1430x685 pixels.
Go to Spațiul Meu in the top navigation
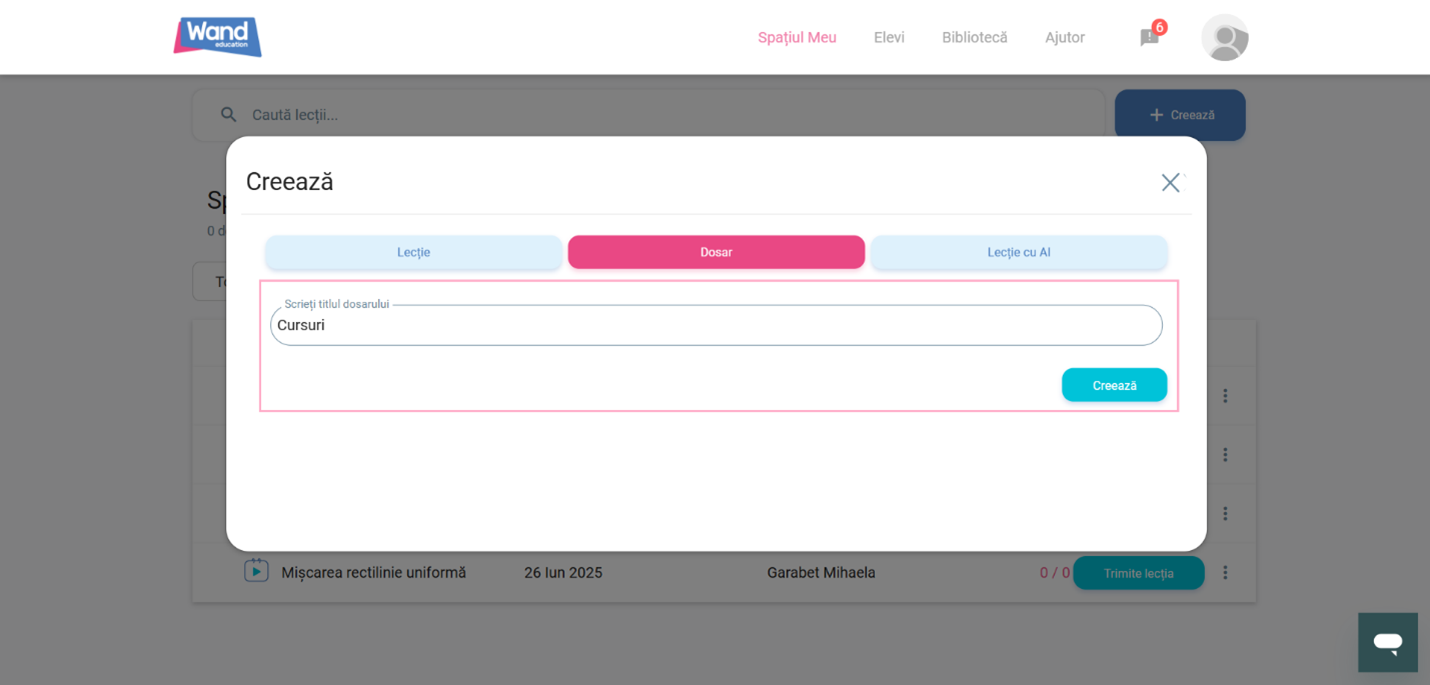point(796,38)
